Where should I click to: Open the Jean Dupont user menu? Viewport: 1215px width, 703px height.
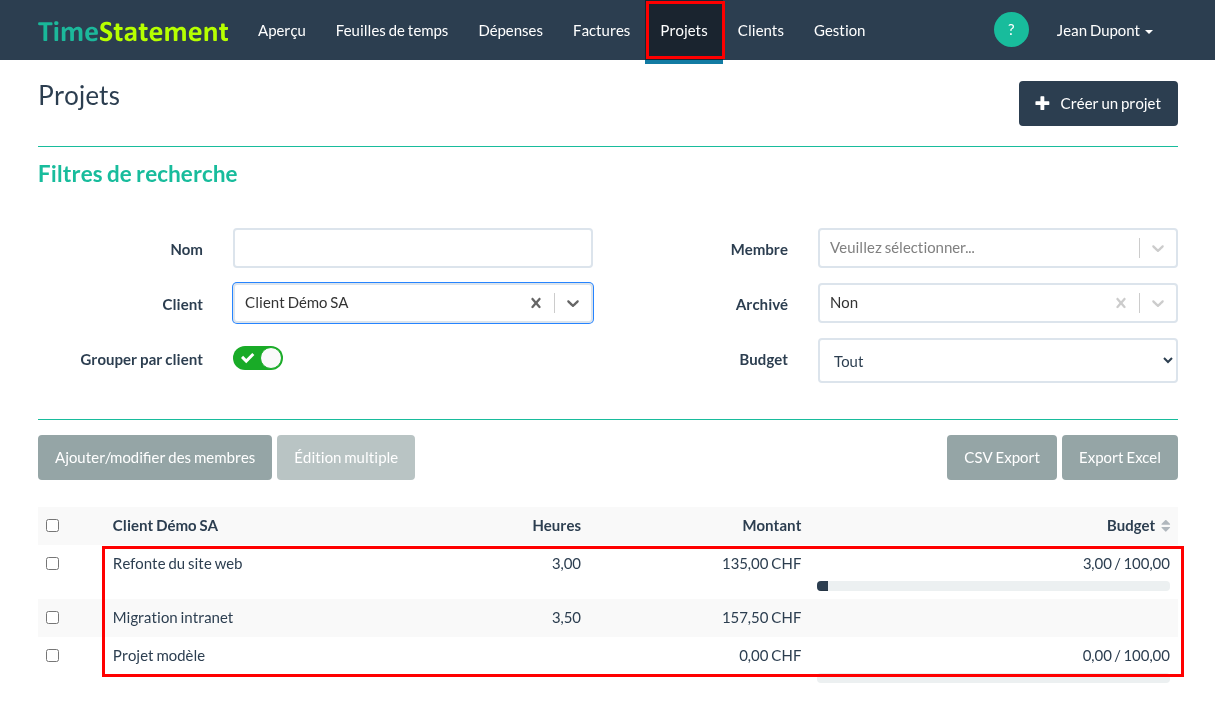pyautogui.click(x=1104, y=30)
